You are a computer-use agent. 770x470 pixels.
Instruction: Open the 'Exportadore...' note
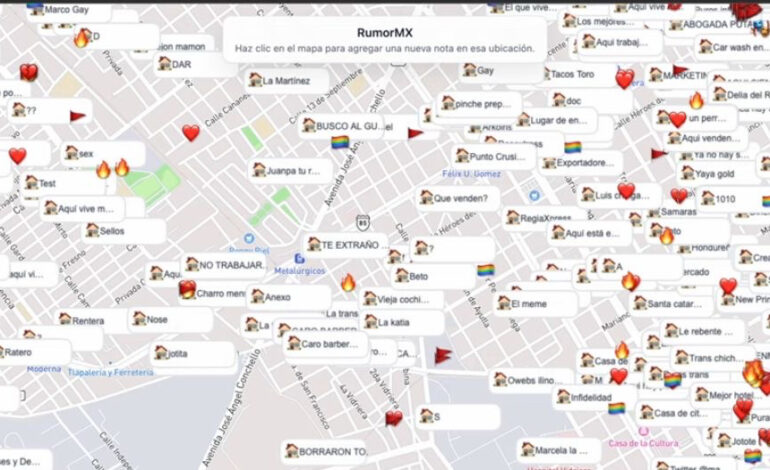(581, 163)
